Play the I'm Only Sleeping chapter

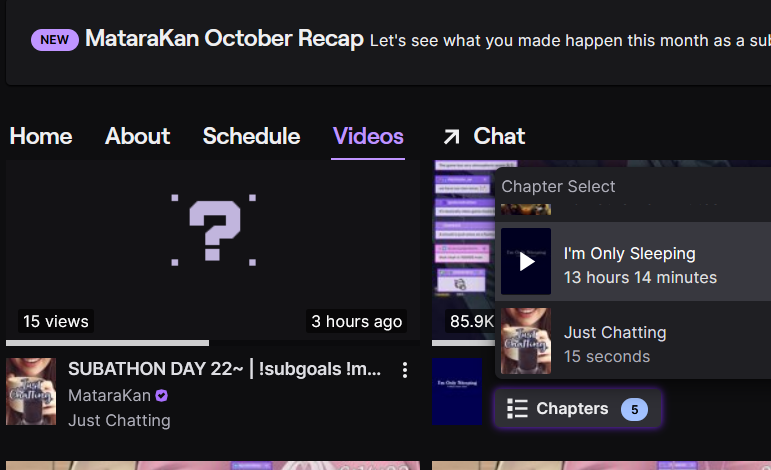[526, 262]
